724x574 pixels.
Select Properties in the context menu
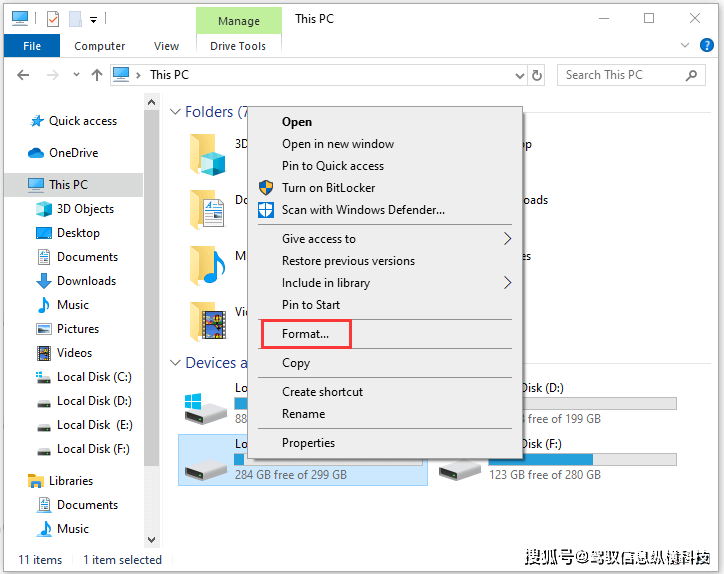click(x=308, y=443)
